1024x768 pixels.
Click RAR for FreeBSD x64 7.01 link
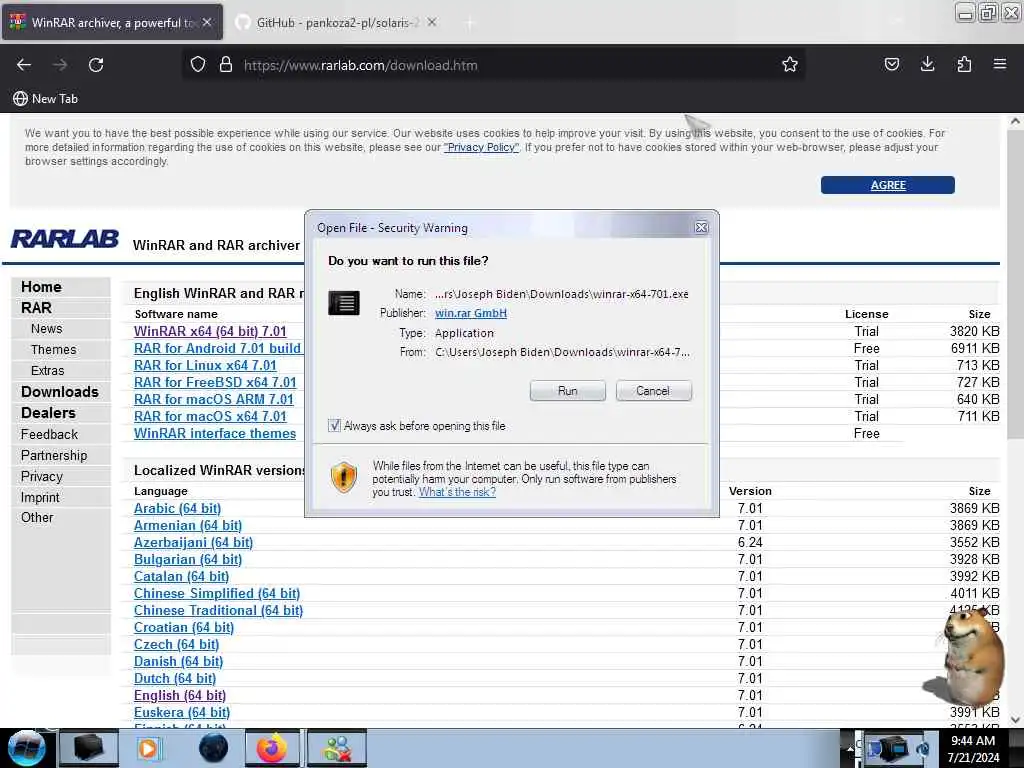(x=215, y=382)
